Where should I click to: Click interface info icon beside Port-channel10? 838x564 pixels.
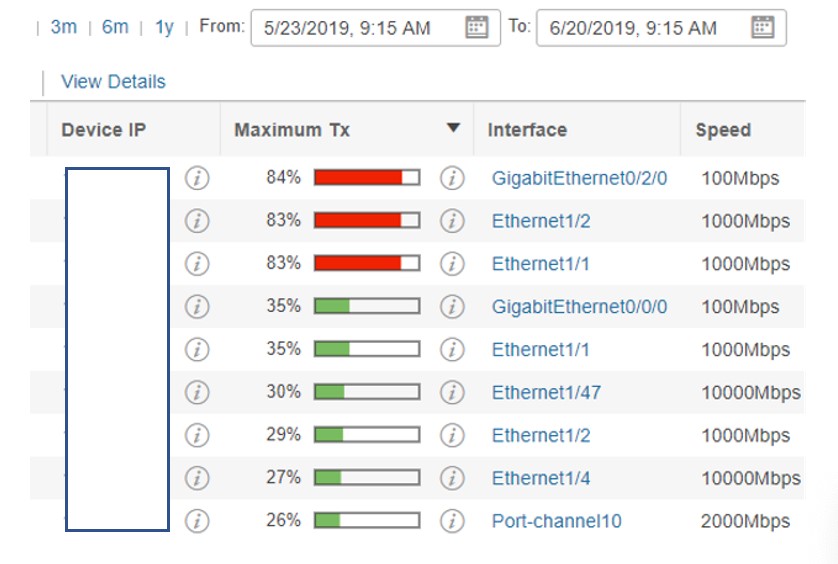452,521
